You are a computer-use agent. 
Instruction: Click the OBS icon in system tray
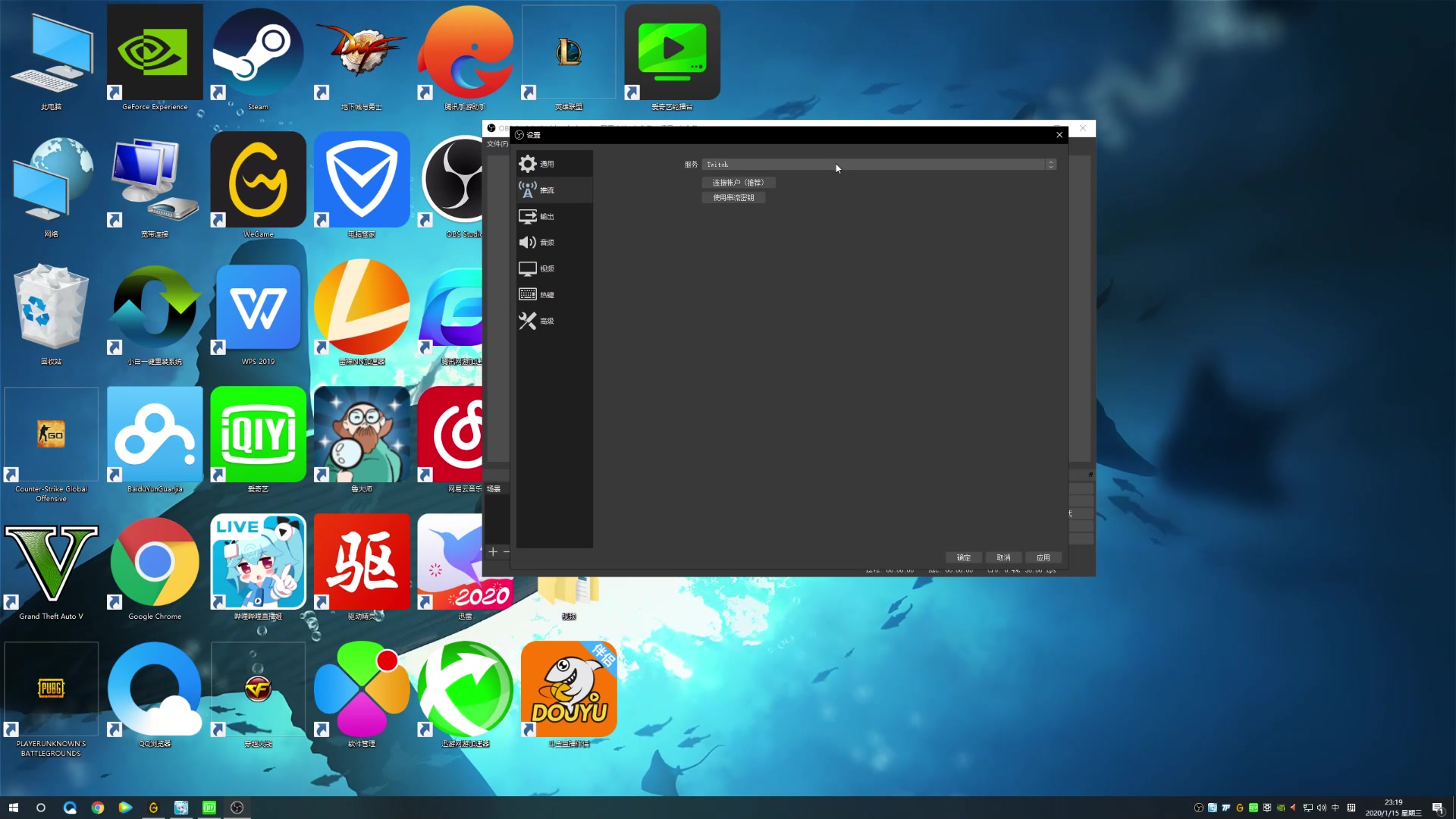(1199, 808)
